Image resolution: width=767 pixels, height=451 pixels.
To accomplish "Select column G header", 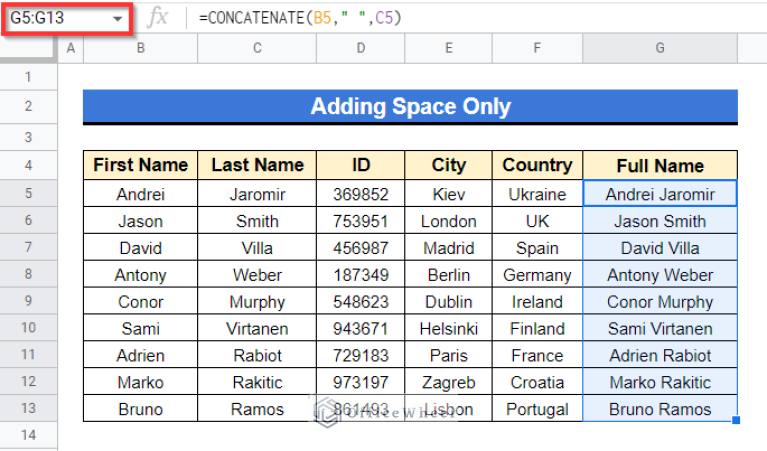I will tap(660, 48).
